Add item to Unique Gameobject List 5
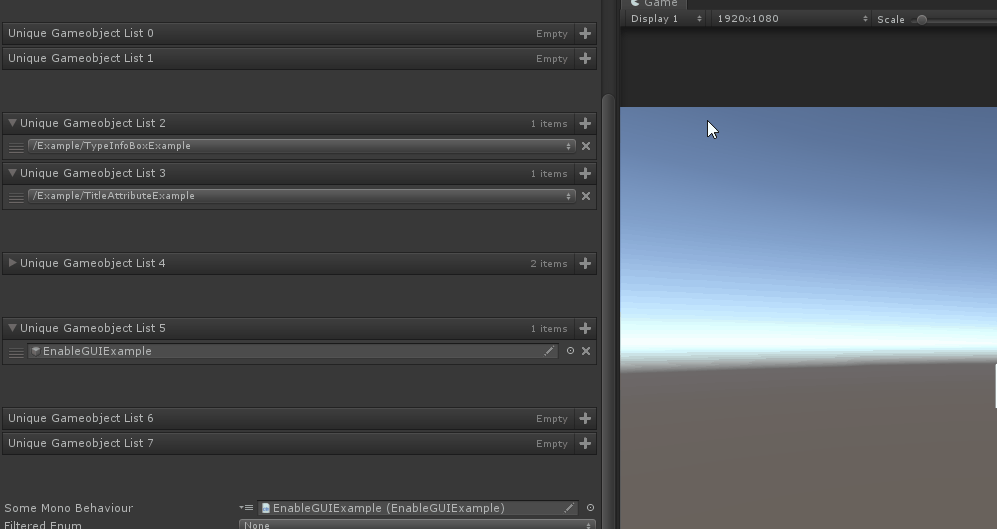This screenshot has width=997, height=529. pos(585,328)
